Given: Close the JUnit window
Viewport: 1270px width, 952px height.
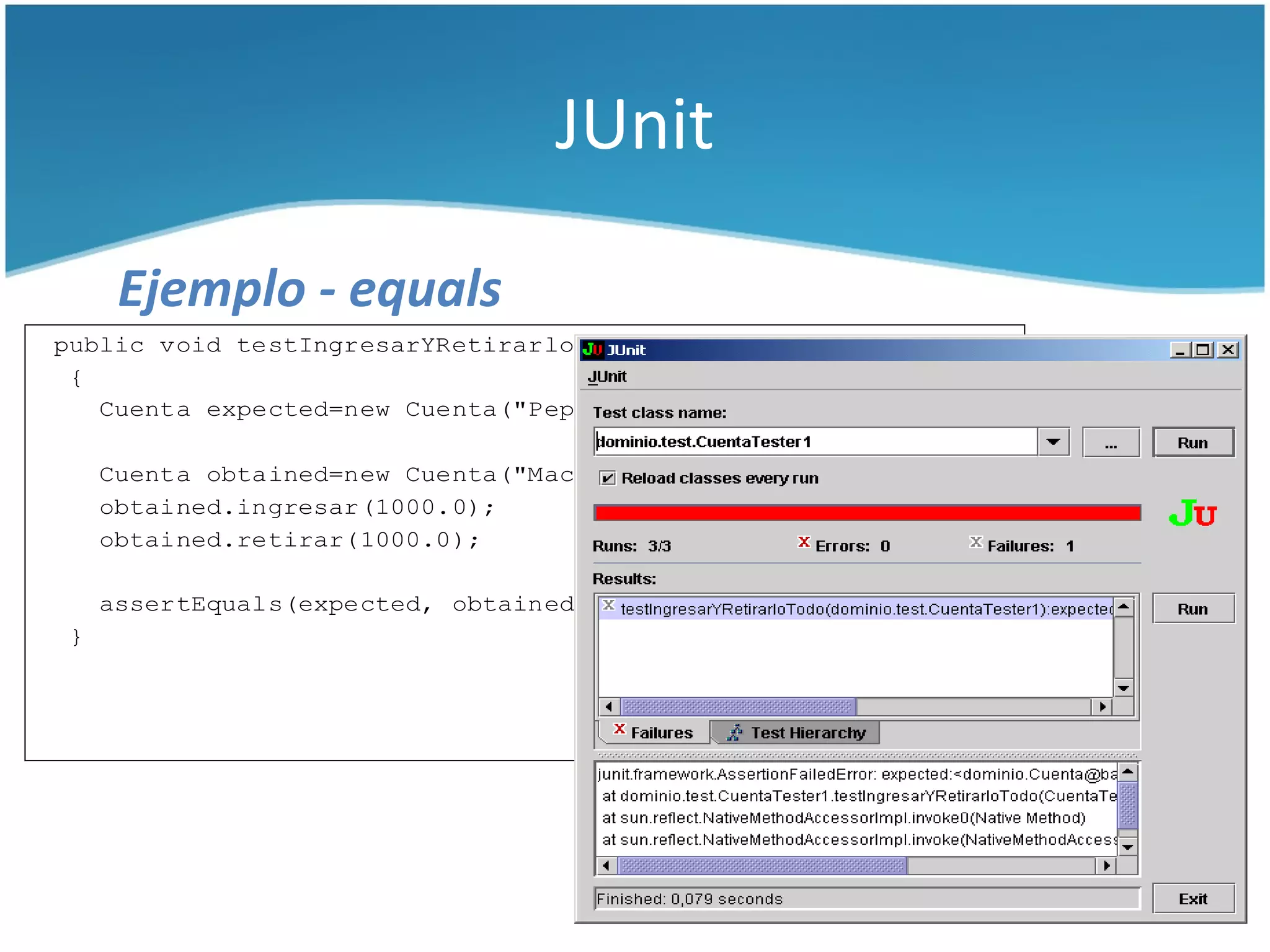Looking at the screenshot, I should (x=1228, y=350).
